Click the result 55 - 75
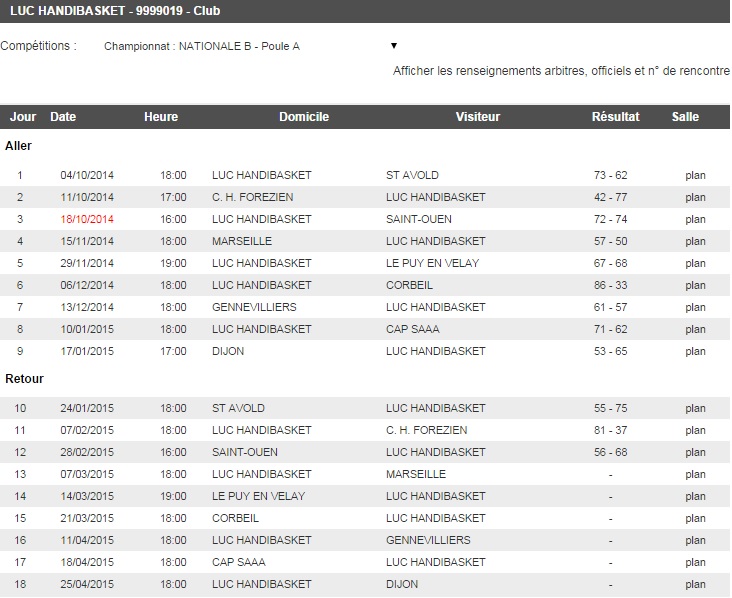This screenshot has width=732, height=598. tap(610, 408)
